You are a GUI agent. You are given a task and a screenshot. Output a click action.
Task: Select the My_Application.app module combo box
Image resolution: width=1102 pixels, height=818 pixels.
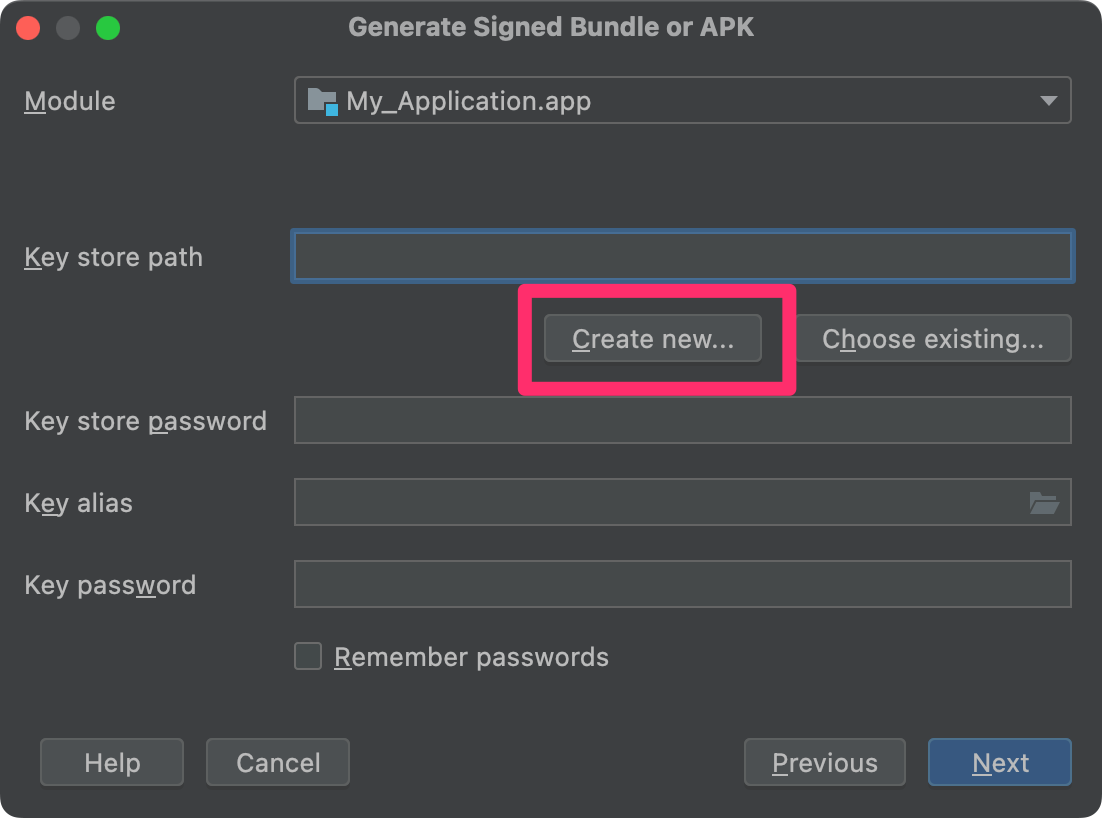click(682, 100)
